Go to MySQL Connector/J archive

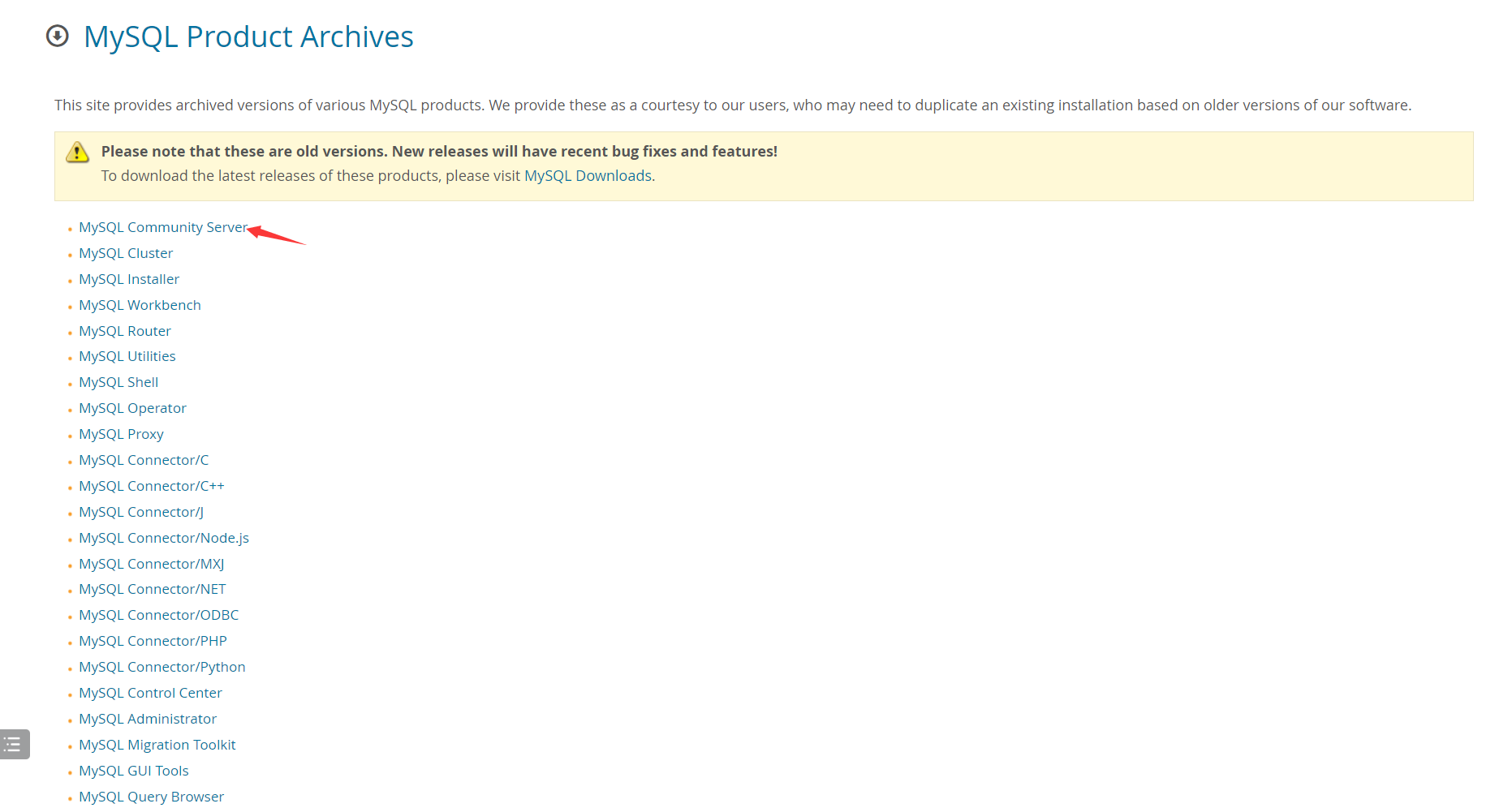point(141,512)
